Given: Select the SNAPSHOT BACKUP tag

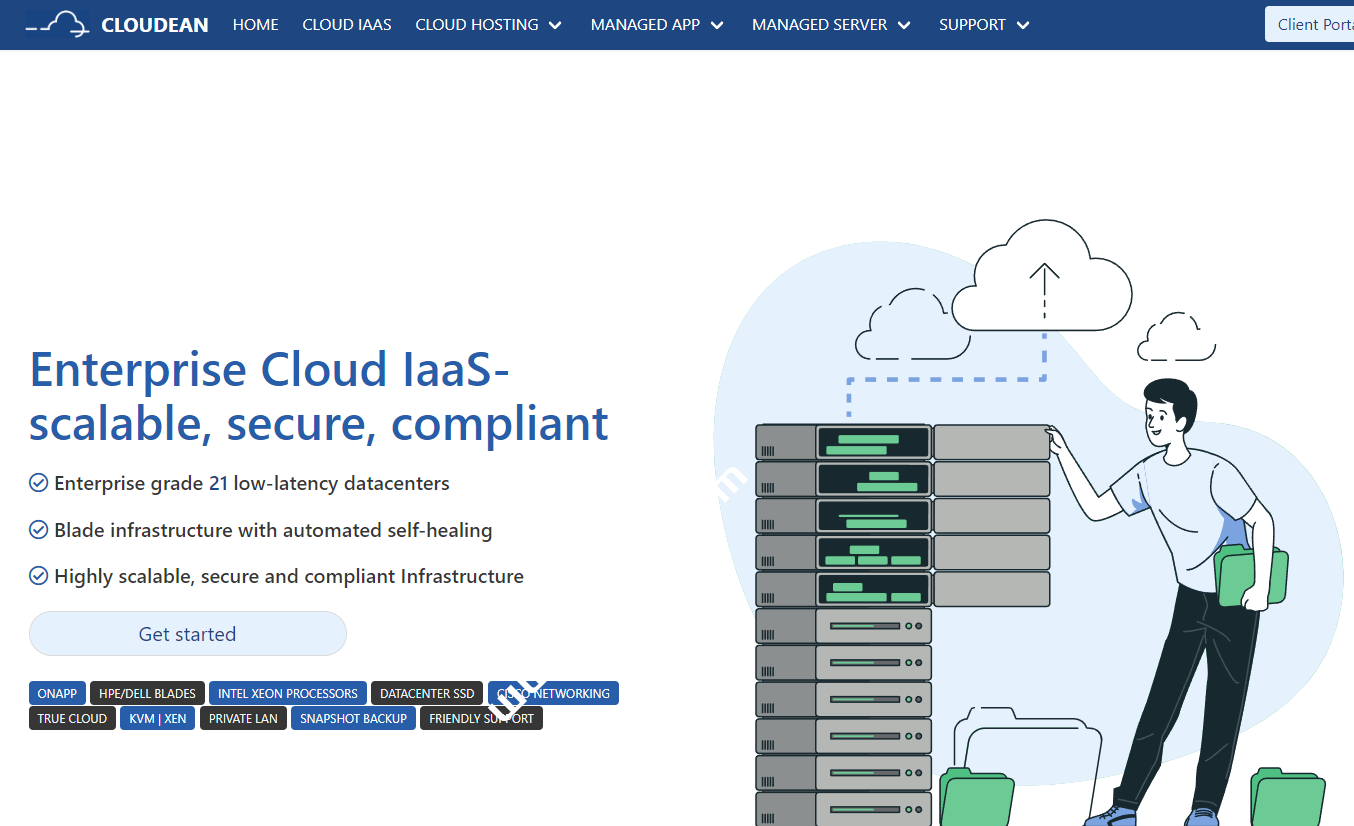Looking at the screenshot, I should point(353,718).
